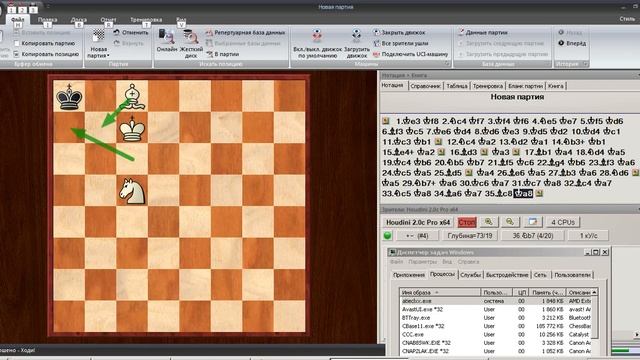Sort processes by Имя образа column
This screenshot has width=640, height=360.
(440, 292)
